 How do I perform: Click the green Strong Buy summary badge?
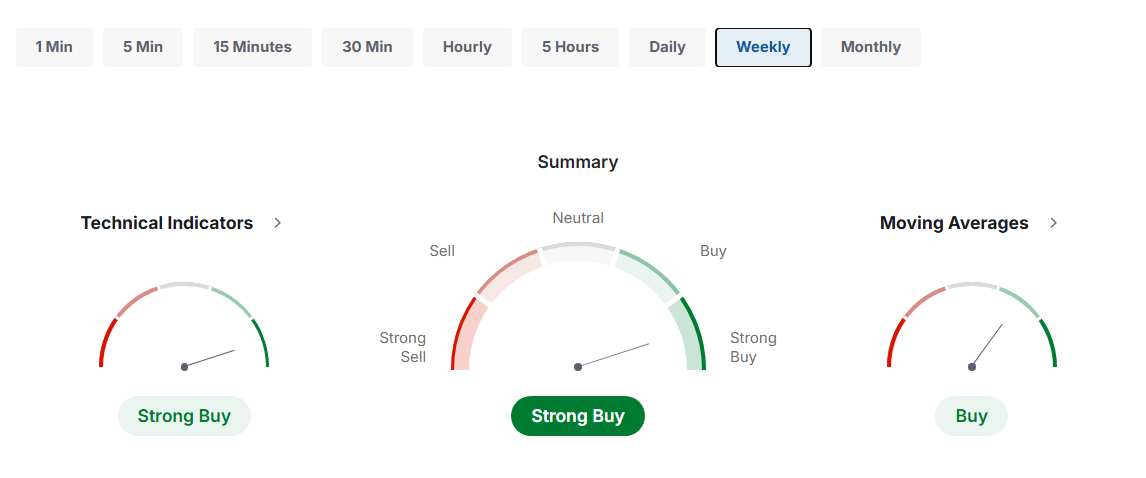coord(578,416)
